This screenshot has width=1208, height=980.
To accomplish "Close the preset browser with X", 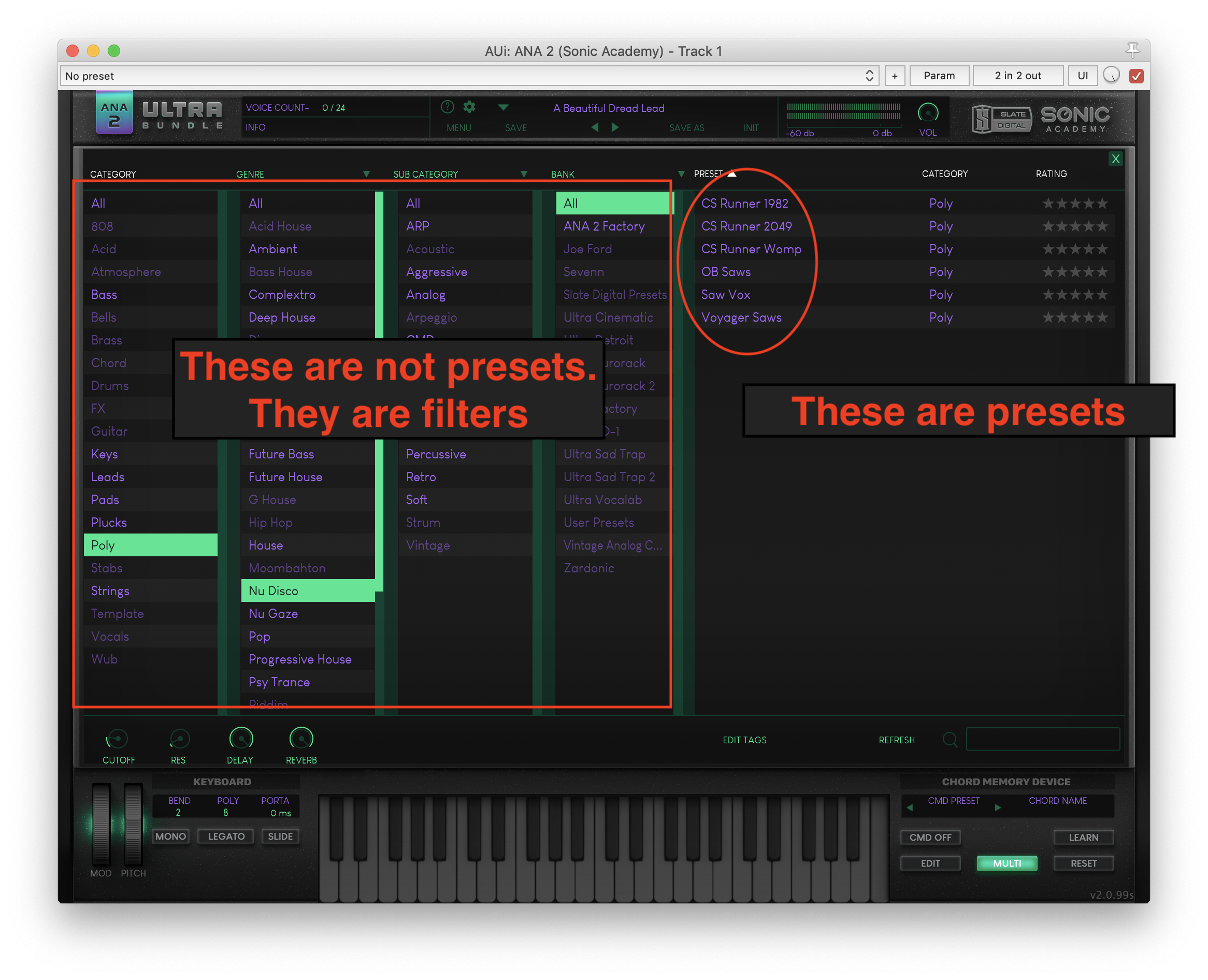I will [1115, 159].
